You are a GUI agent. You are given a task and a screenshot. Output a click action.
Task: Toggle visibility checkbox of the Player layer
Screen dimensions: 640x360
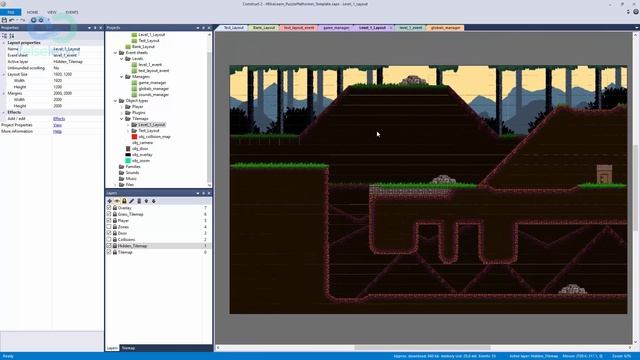click(109, 220)
